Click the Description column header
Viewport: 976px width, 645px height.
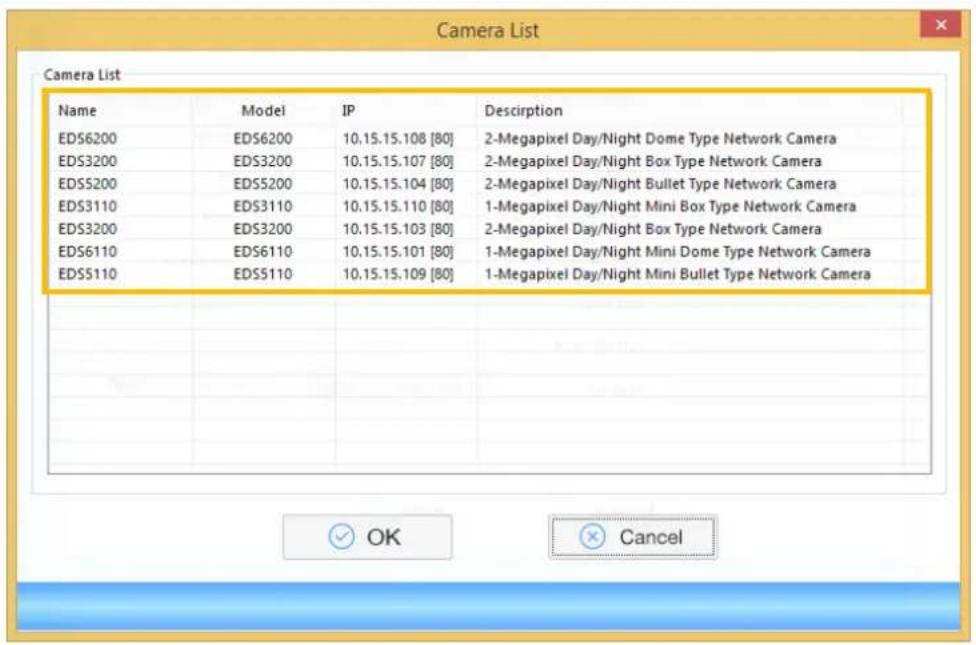[523, 111]
